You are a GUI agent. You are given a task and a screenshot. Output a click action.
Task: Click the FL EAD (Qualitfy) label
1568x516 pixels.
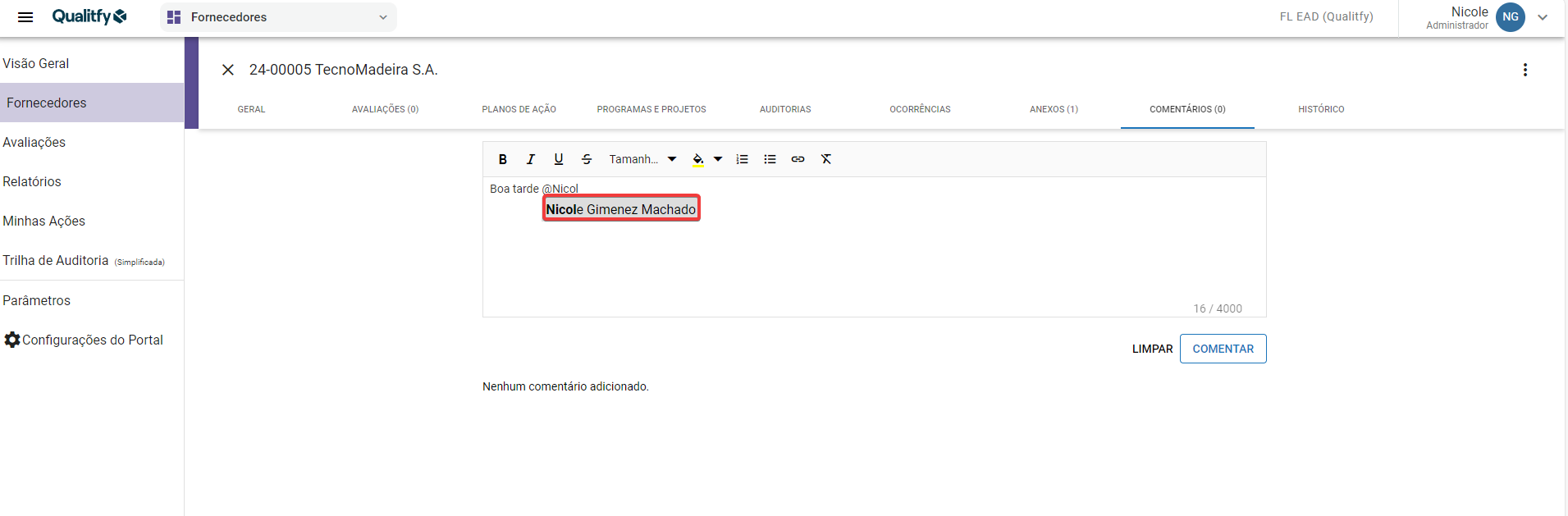pyautogui.click(x=1326, y=16)
